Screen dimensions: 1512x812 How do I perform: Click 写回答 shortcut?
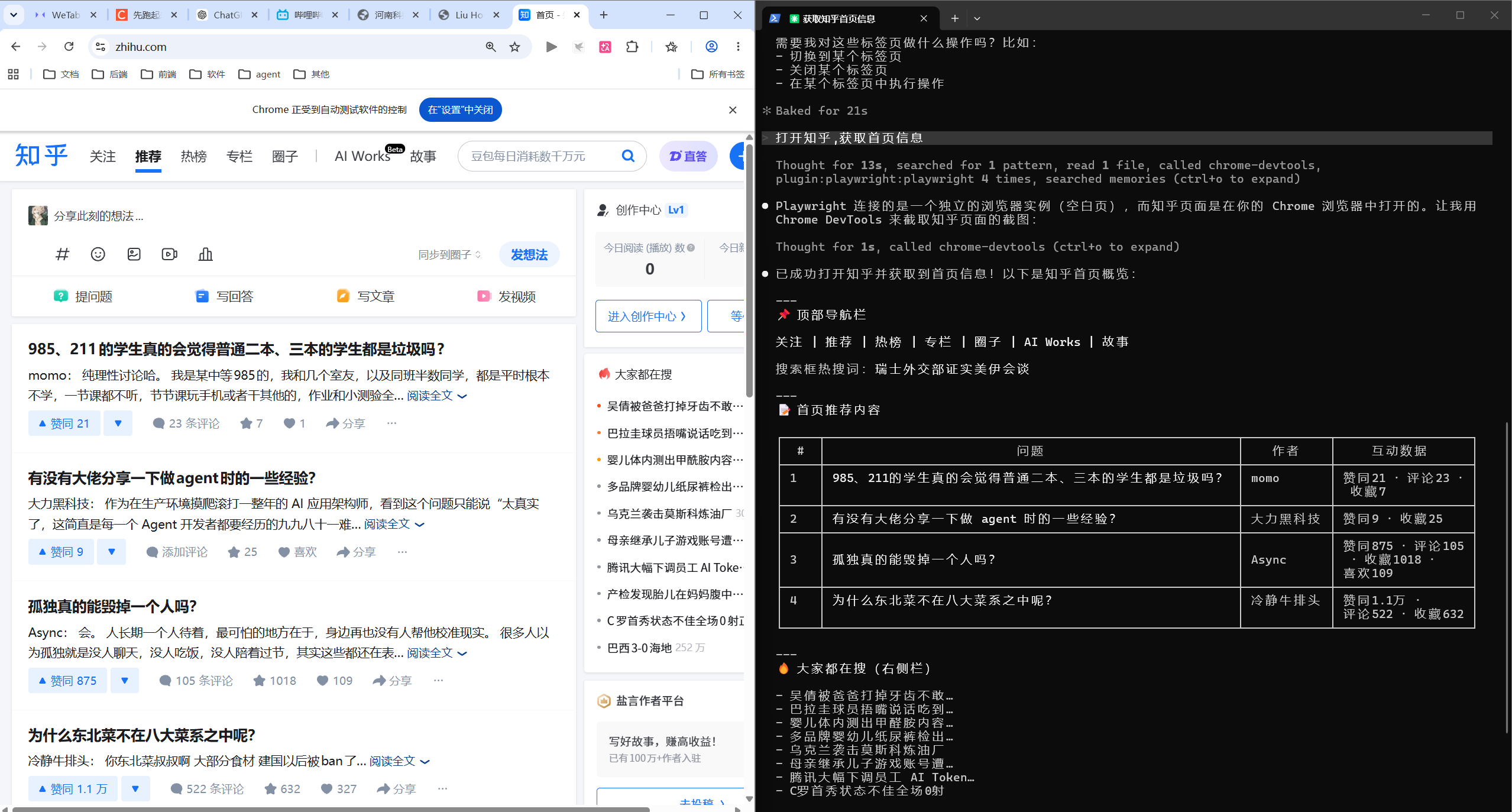tap(224, 296)
